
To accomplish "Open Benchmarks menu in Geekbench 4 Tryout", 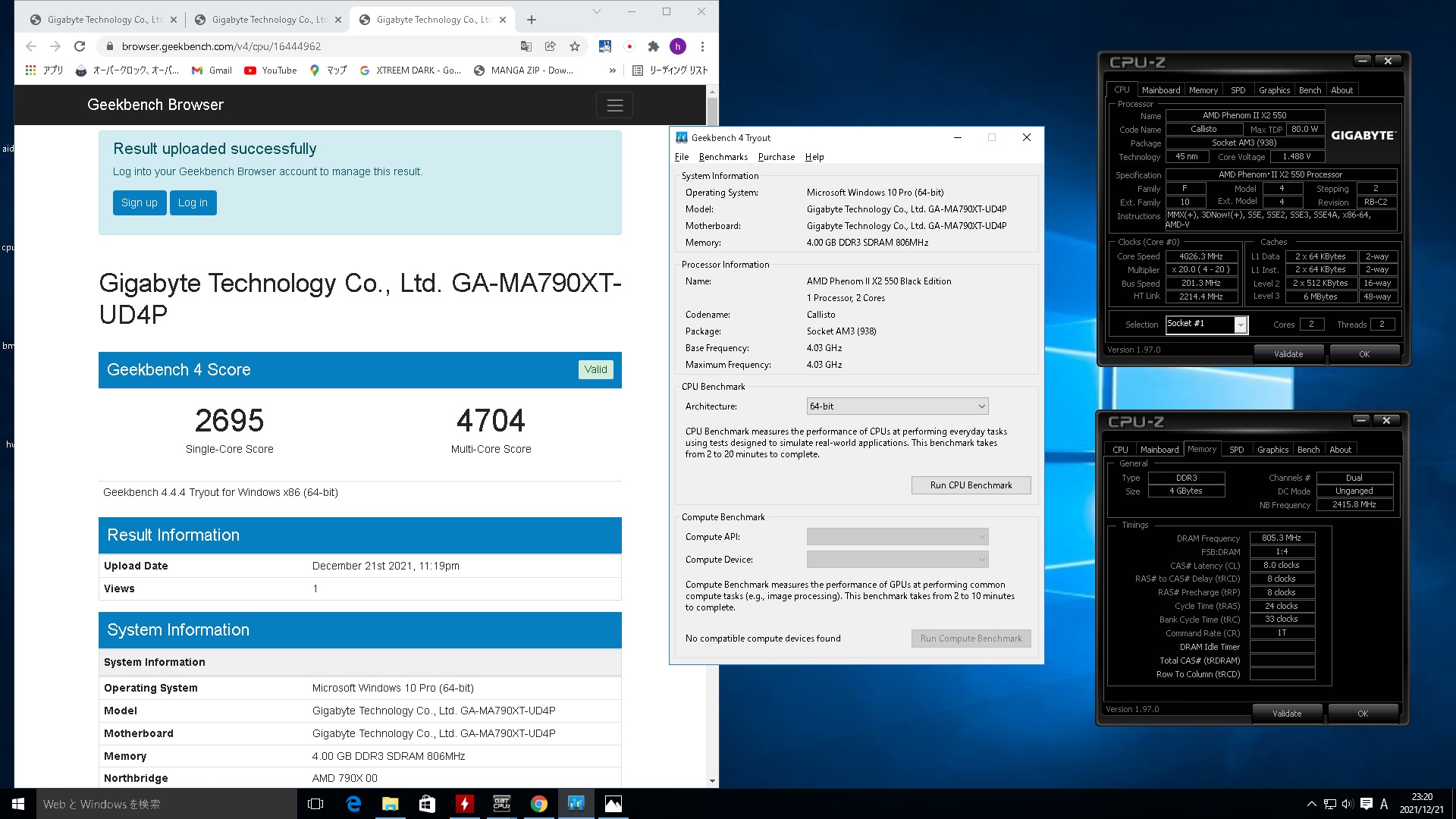I will coord(723,157).
